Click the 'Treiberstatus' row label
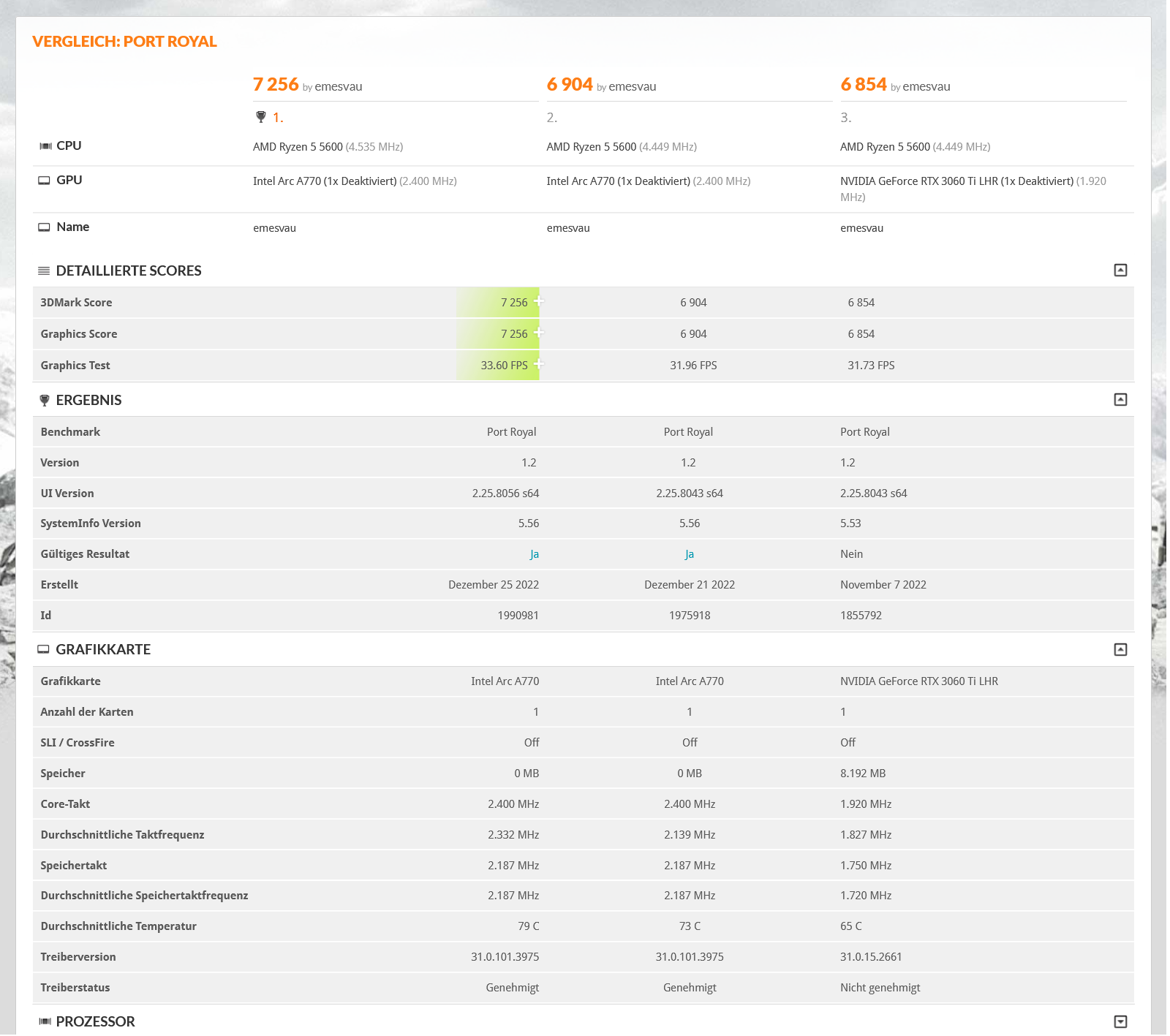 75,988
